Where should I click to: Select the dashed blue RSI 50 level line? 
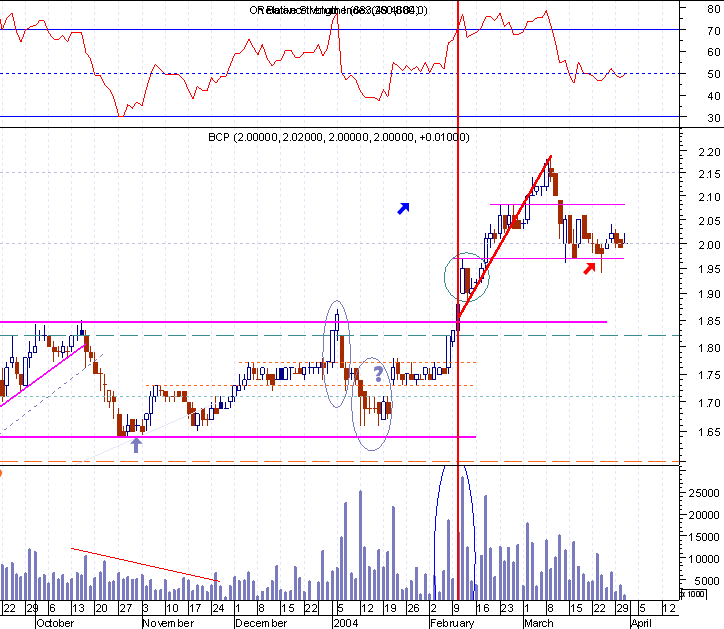pyautogui.click(x=340, y=73)
